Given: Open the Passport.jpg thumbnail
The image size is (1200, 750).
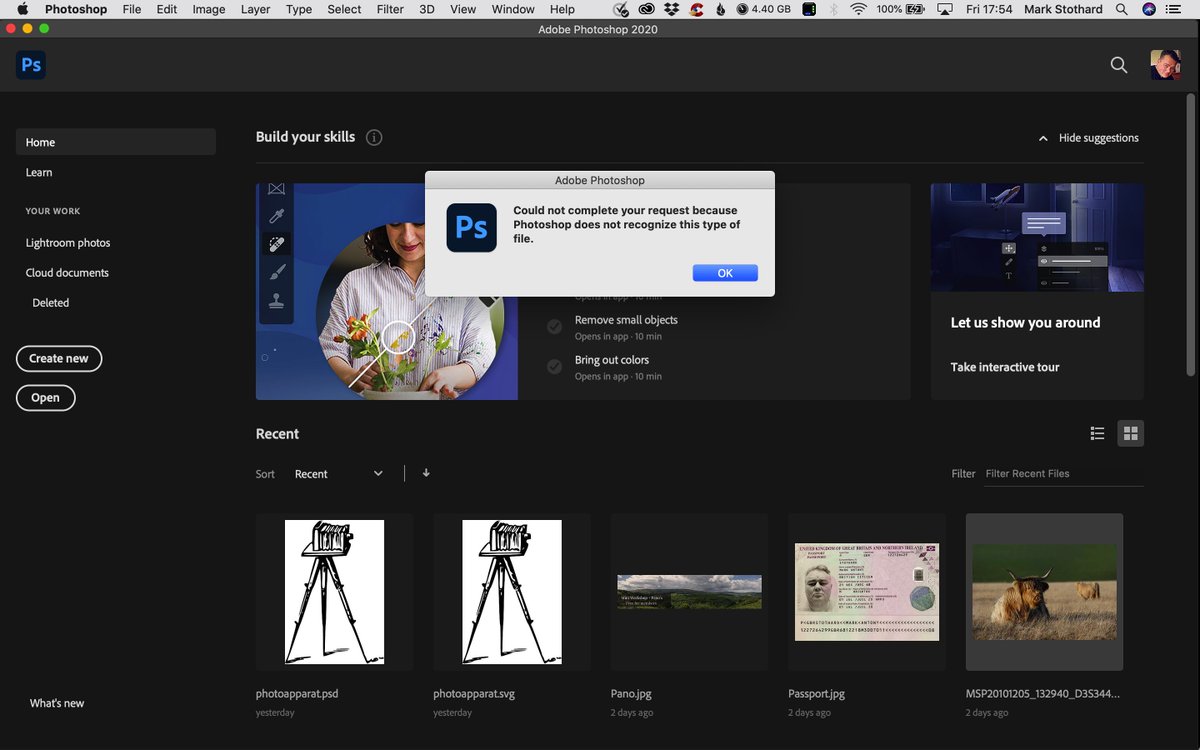Looking at the screenshot, I should click(x=867, y=592).
